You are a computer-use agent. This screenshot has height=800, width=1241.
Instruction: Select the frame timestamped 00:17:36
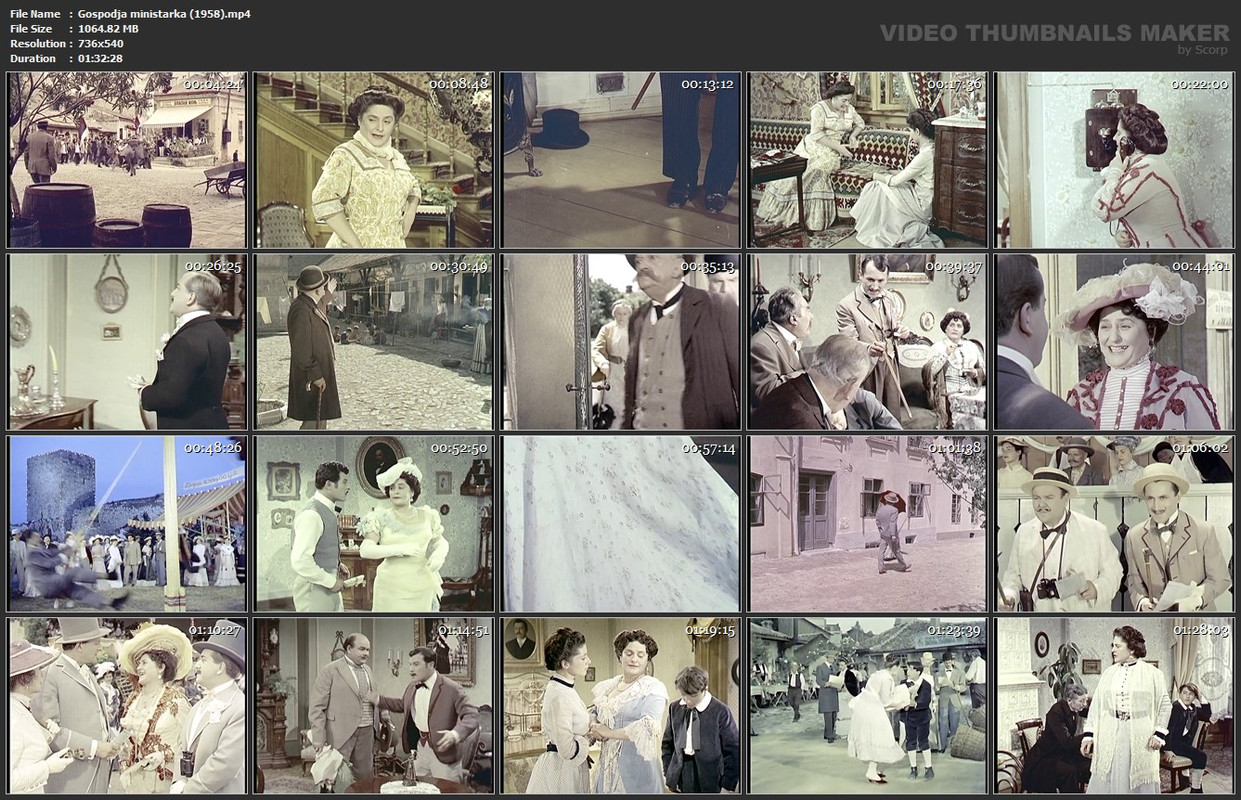coord(867,159)
